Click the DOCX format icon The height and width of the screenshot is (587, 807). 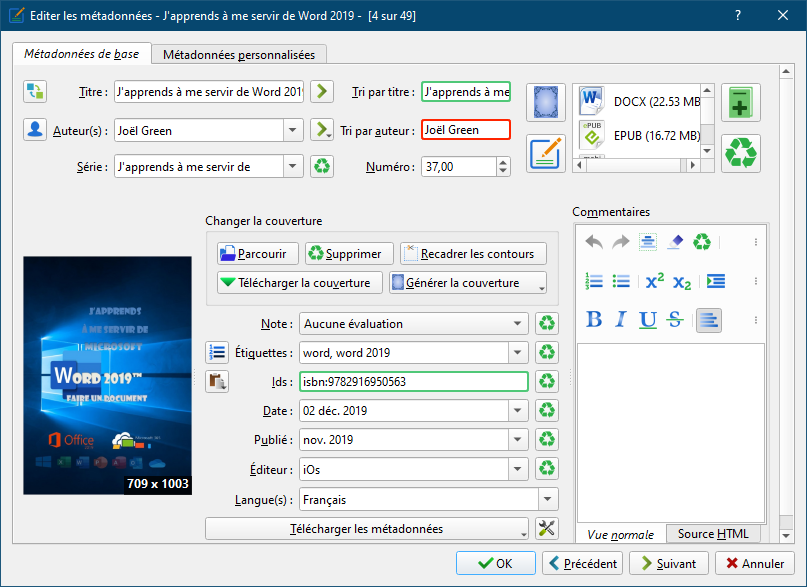pos(591,100)
